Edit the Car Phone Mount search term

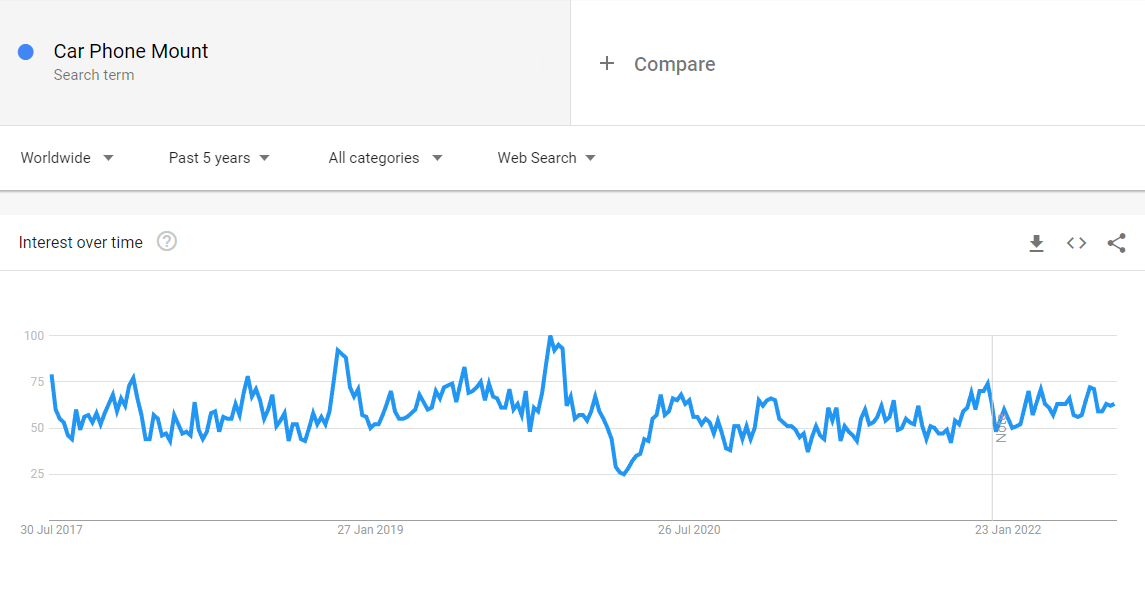point(131,51)
